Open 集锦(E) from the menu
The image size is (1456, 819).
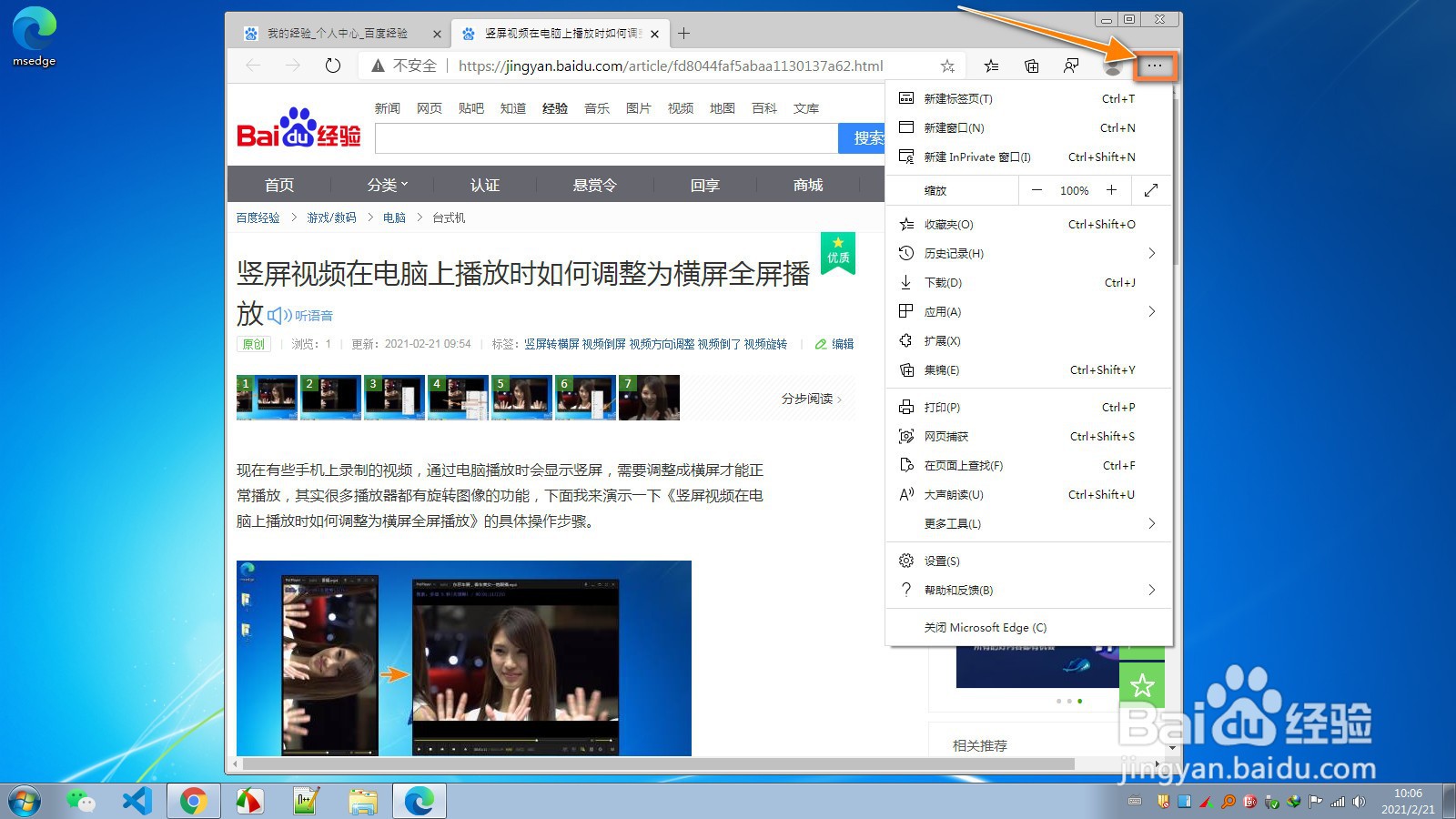(1028, 369)
